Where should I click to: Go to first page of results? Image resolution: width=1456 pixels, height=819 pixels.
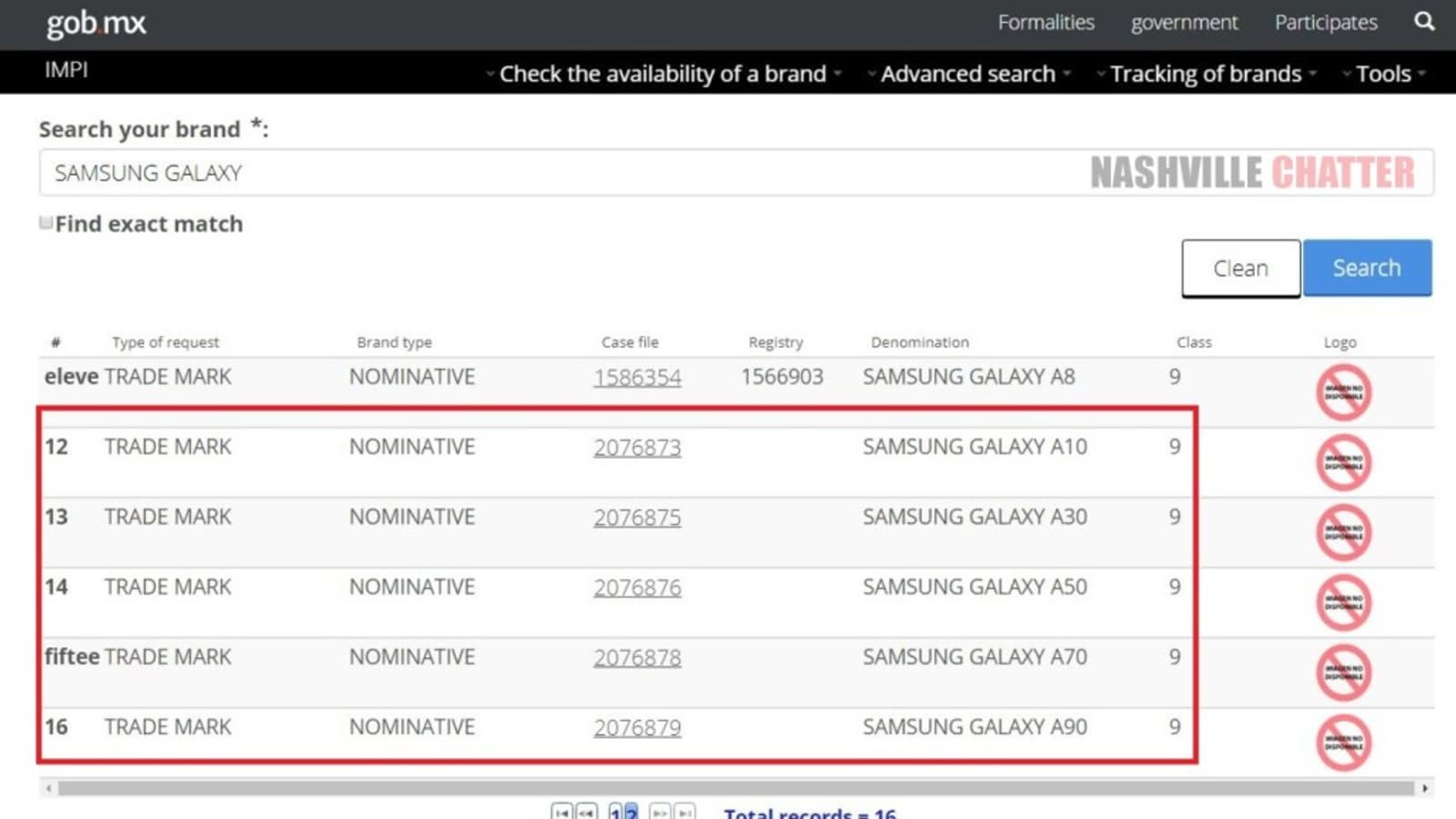[x=561, y=812]
